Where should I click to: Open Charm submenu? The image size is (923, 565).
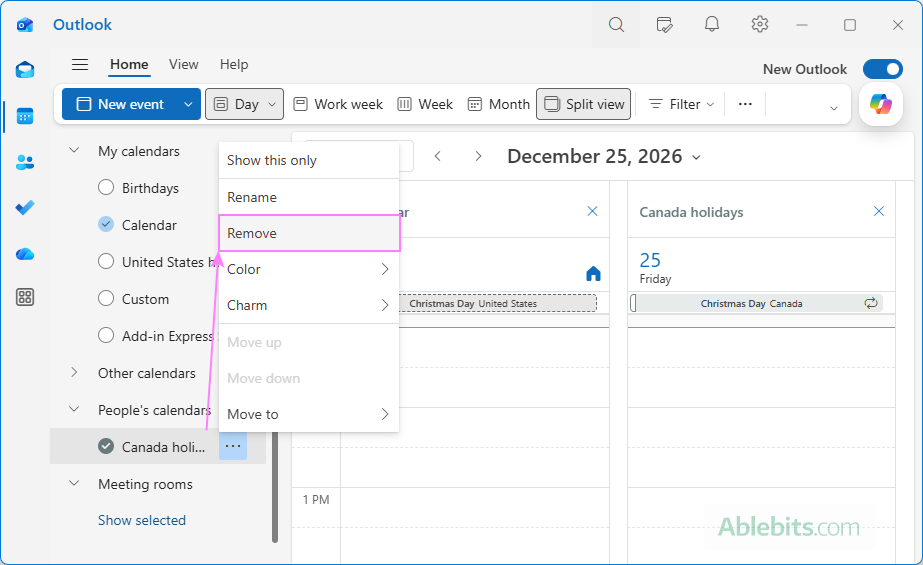click(x=309, y=305)
